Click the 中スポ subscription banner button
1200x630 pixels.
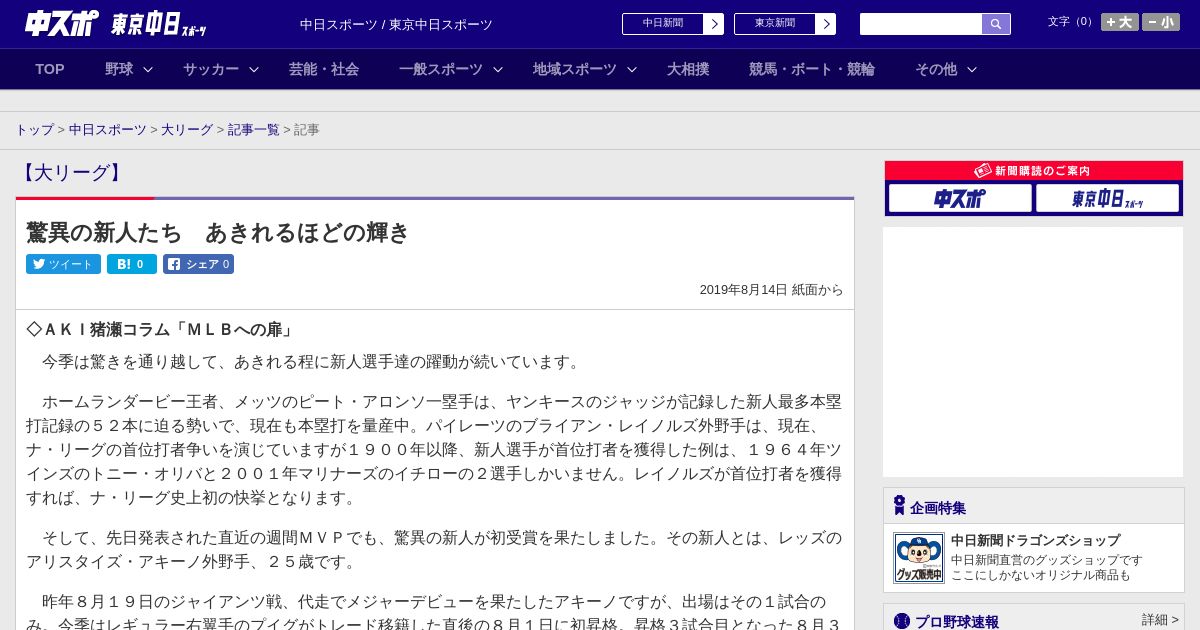point(960,198)
